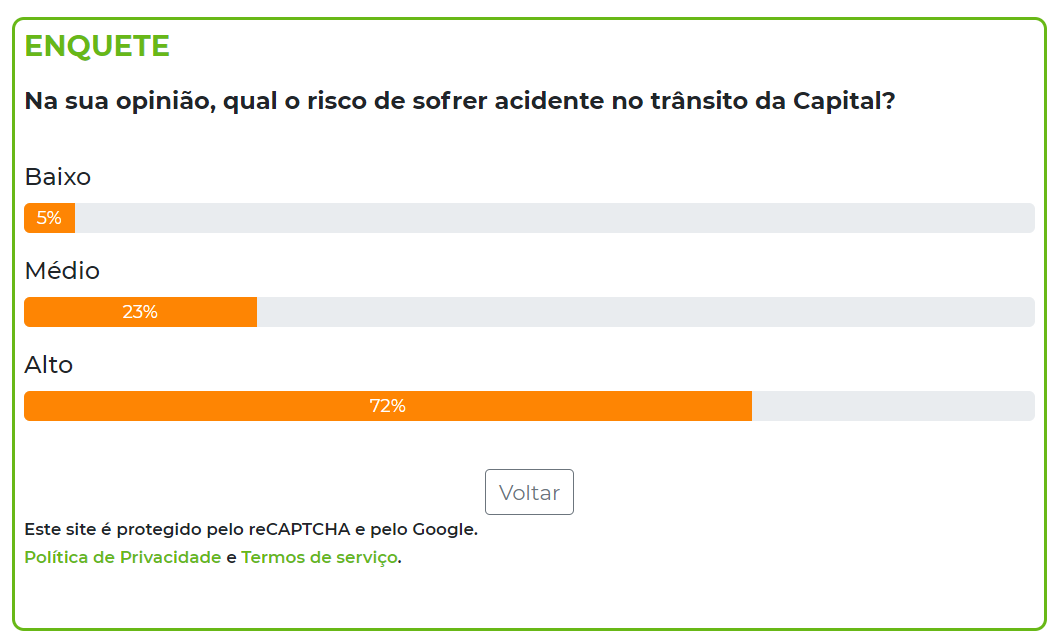
Task: Click the reCAPTCHA protection notice text
Action: tap(251, 529)
